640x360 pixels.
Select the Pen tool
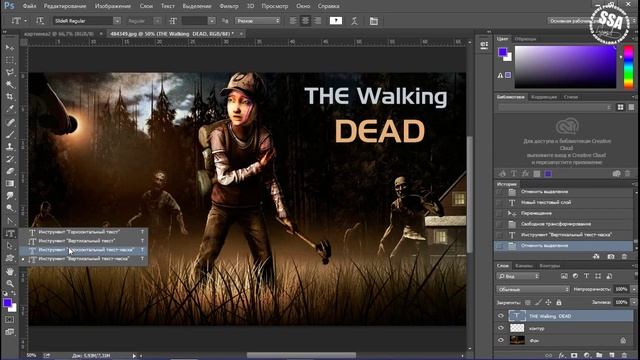(x=10, y=221)
